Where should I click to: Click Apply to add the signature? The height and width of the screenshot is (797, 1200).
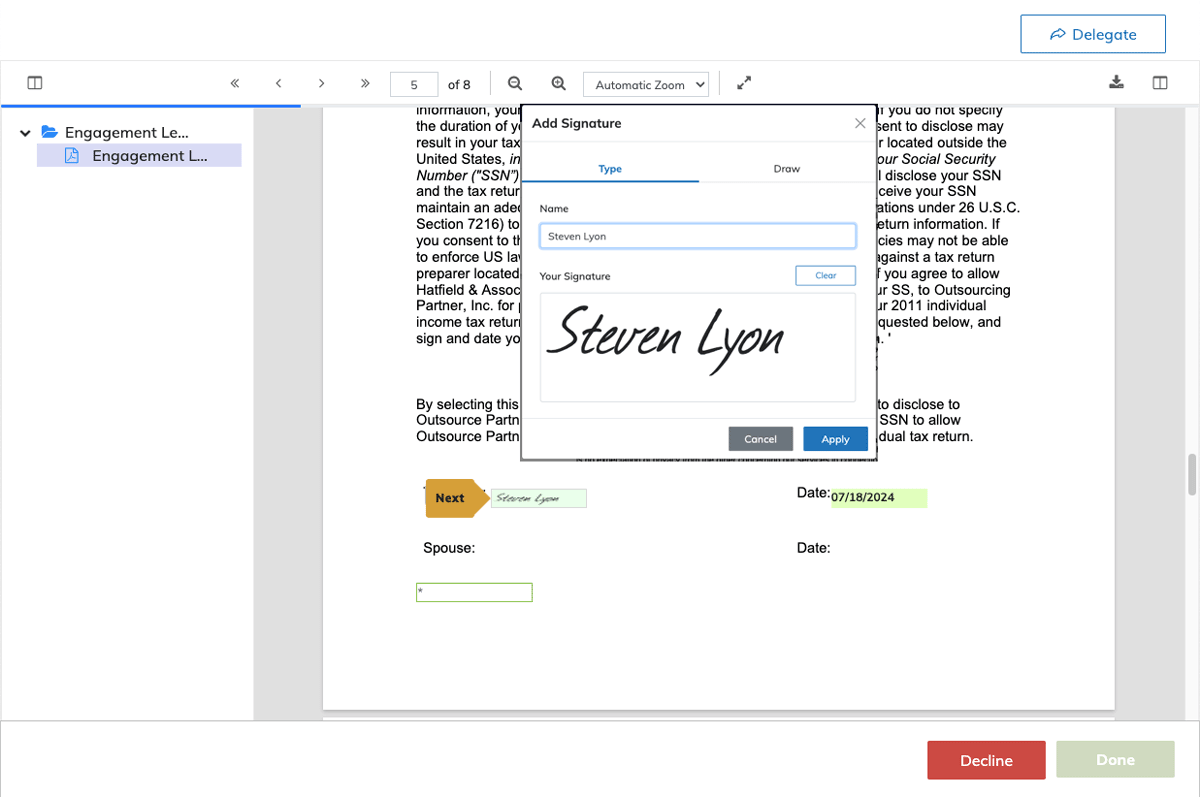[x=835, y=439]
